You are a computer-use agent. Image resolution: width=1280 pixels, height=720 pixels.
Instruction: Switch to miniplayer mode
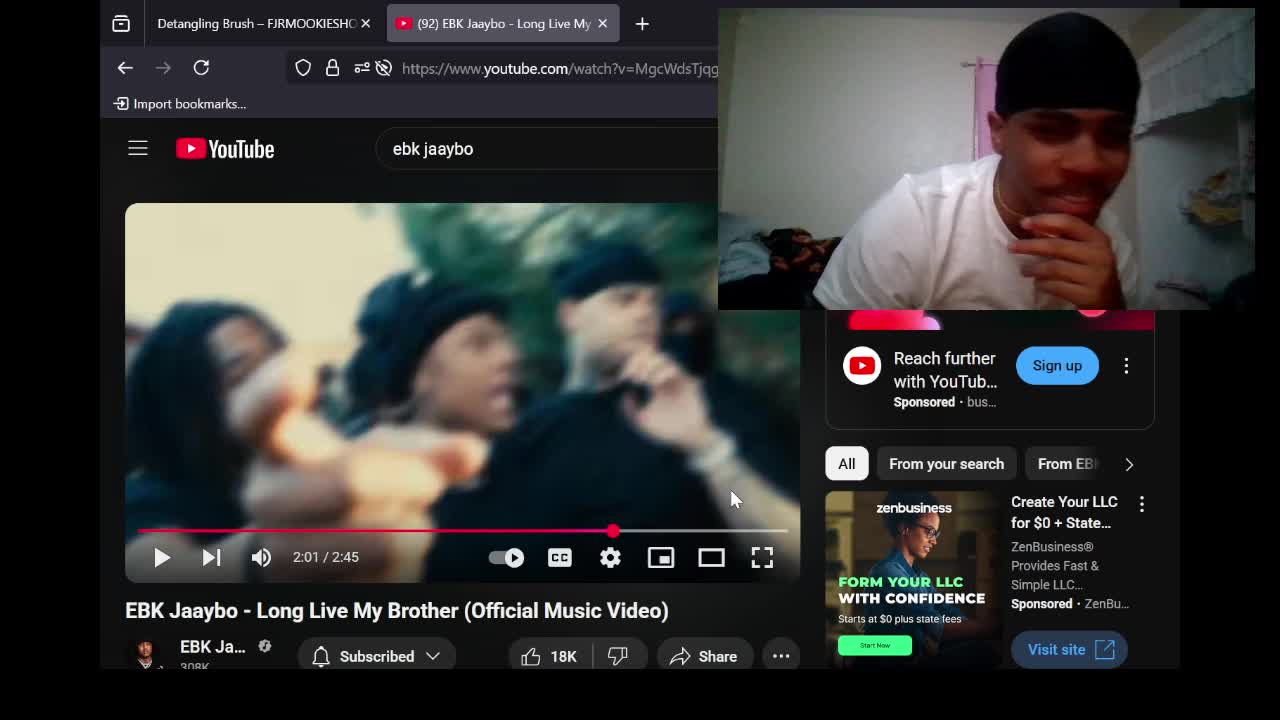coord(661,557)
